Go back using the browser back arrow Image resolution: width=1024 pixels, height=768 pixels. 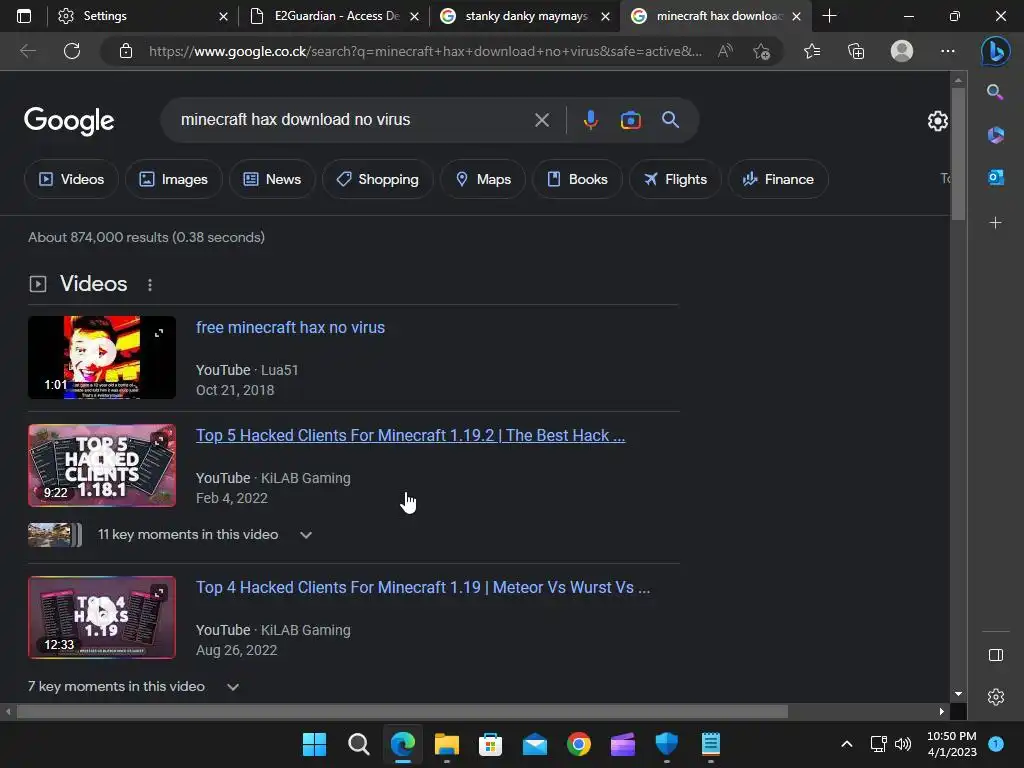pos(28,51)
